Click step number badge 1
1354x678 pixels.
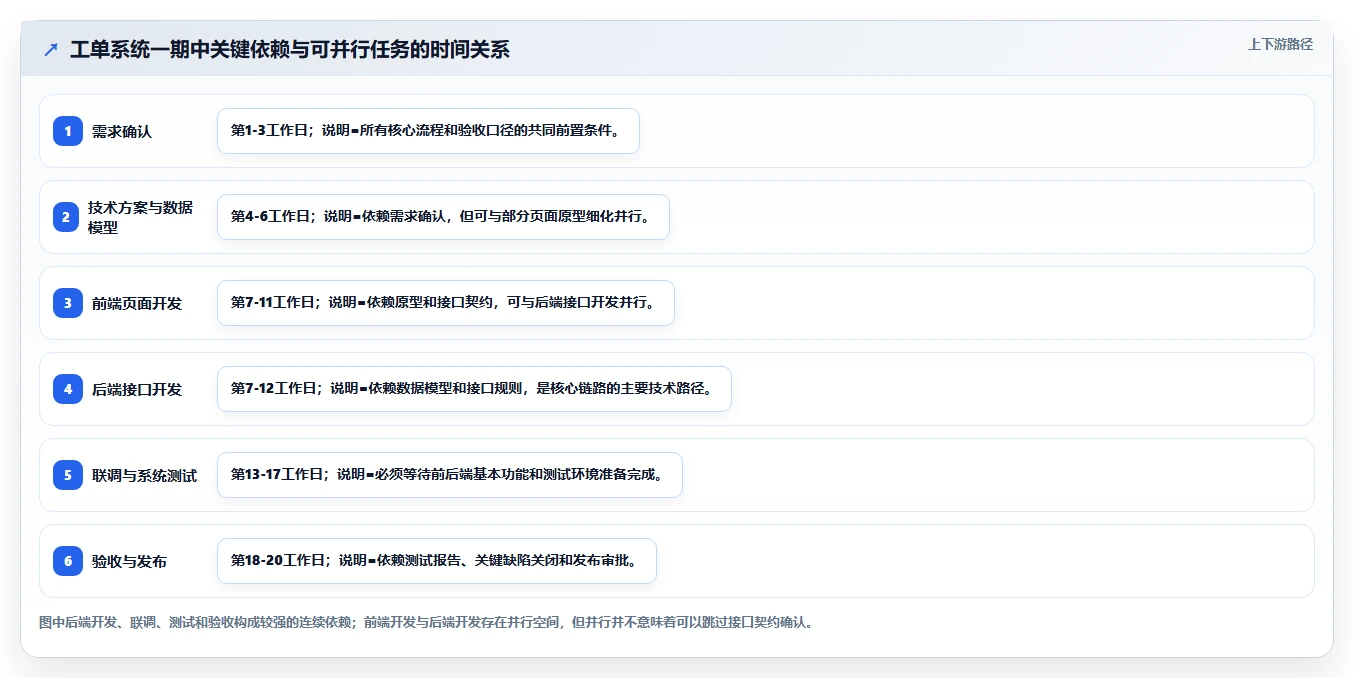click(x=68, y=131)
